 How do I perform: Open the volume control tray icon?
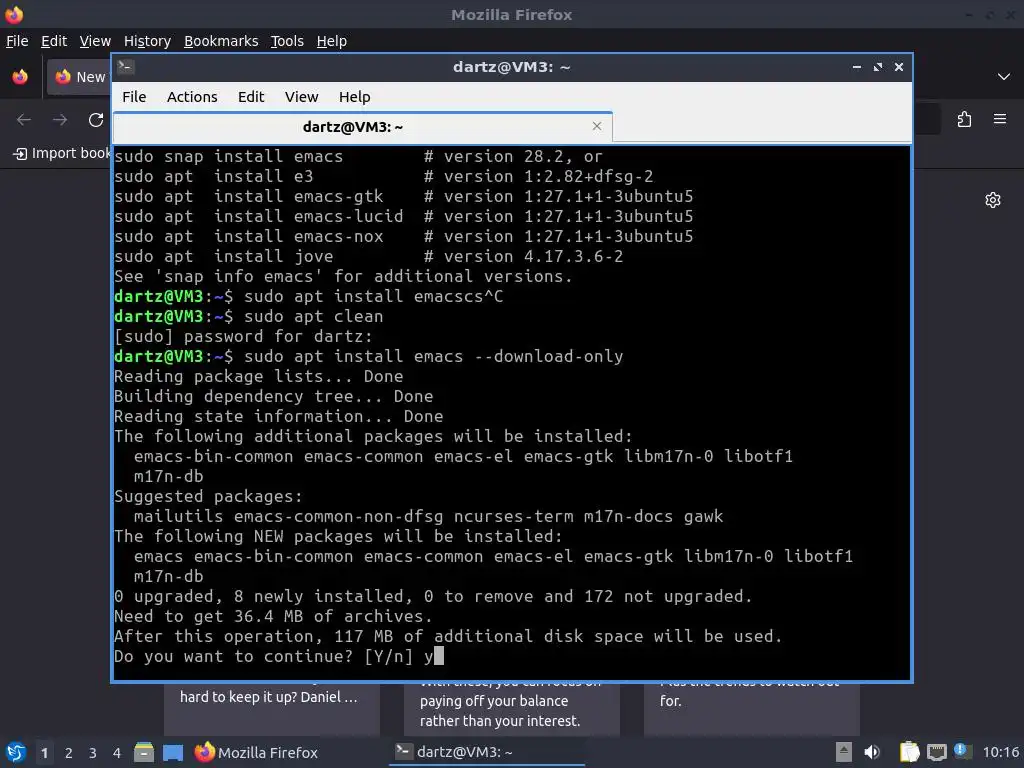[x=872, y=752]
